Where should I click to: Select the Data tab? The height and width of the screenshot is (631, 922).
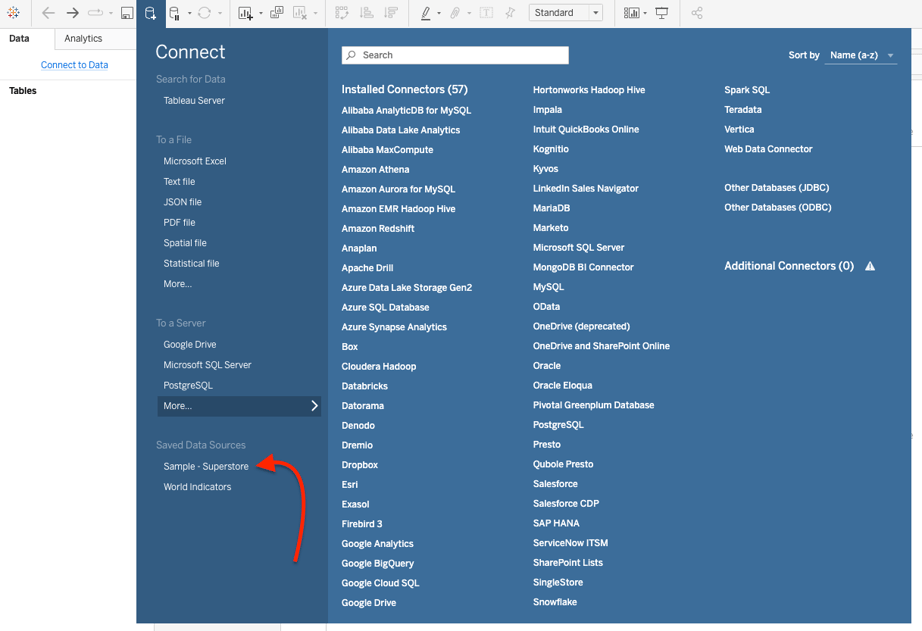coord(19,38)
